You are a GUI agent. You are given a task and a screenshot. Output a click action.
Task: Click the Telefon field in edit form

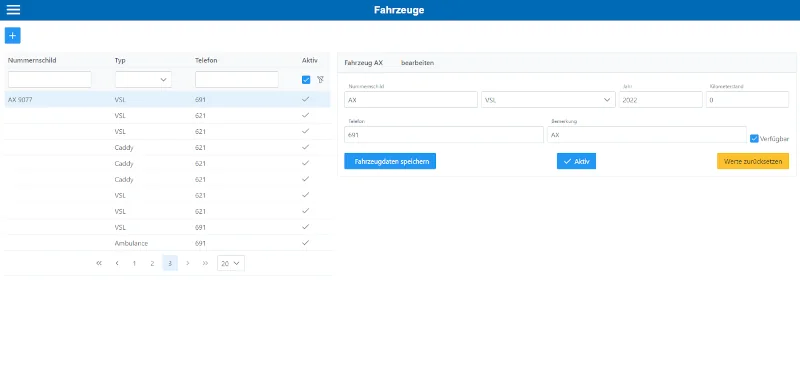(x=444, y=135)
